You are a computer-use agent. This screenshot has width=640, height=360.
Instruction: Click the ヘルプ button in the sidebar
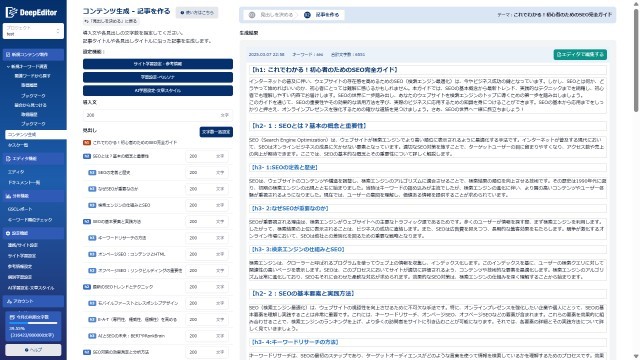point(33,350)
